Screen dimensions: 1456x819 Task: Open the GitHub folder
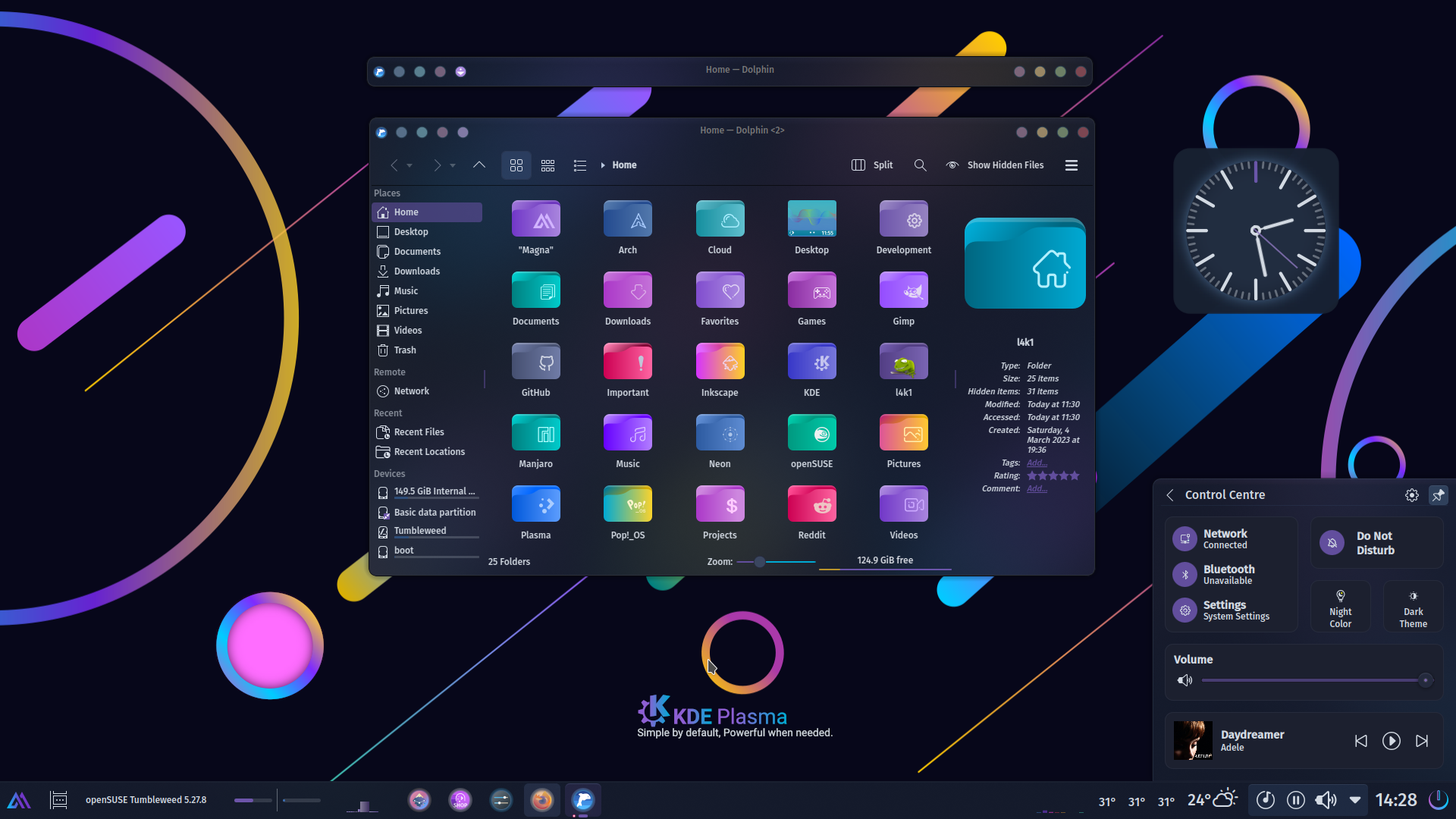(535, 362)
